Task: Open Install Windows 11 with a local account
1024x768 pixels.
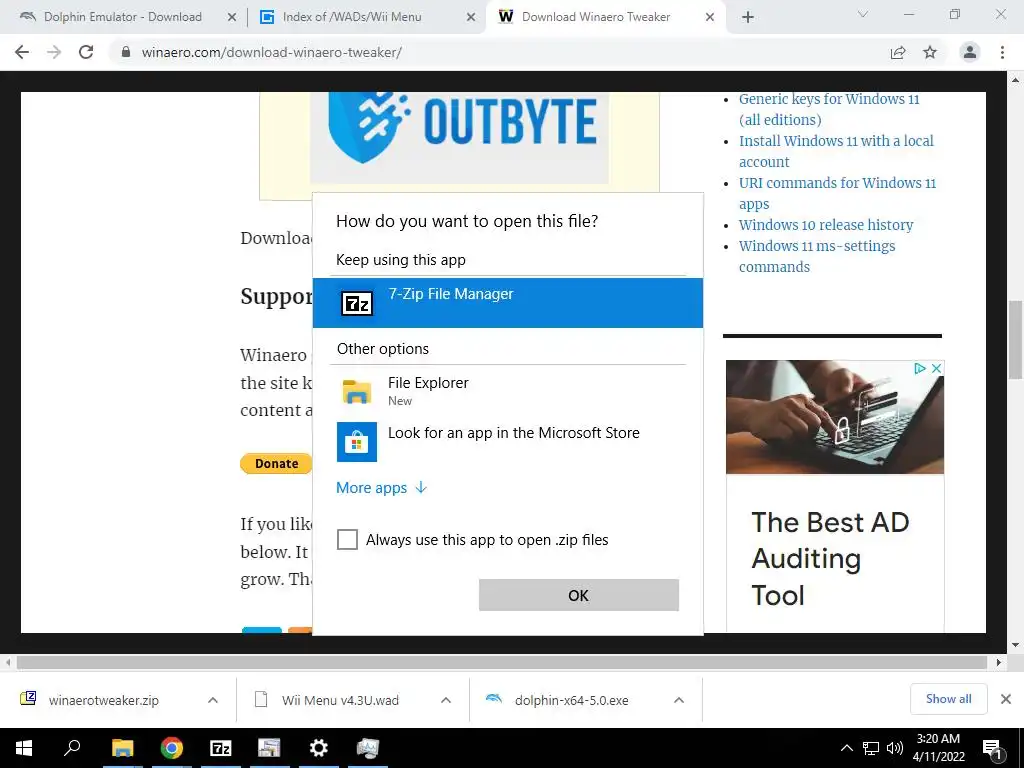Action: 836,151
